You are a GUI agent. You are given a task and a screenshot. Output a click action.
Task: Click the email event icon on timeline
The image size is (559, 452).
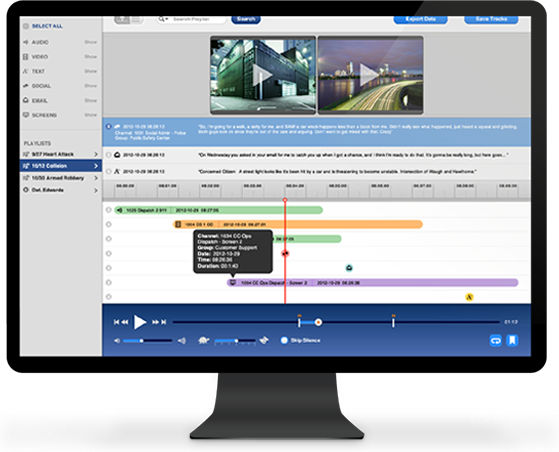[349, 268]
